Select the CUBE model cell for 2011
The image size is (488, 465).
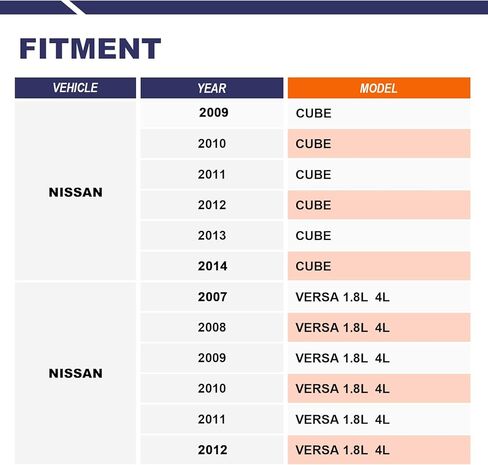tap(379, 174)
